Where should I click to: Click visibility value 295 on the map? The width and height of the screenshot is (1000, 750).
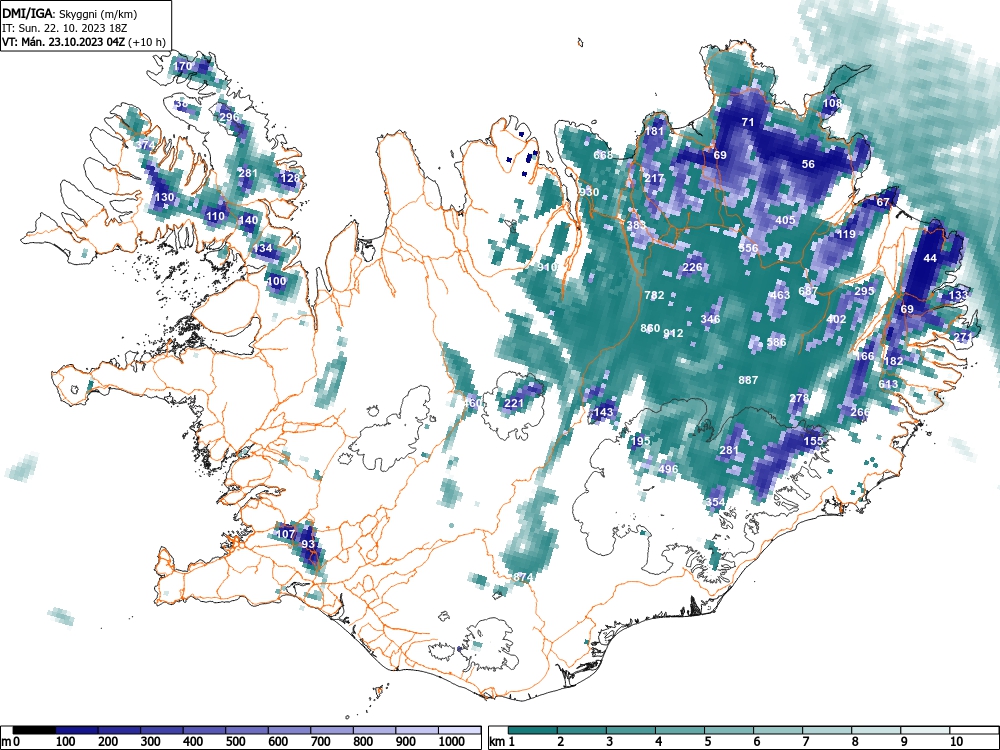coord(864,291)
